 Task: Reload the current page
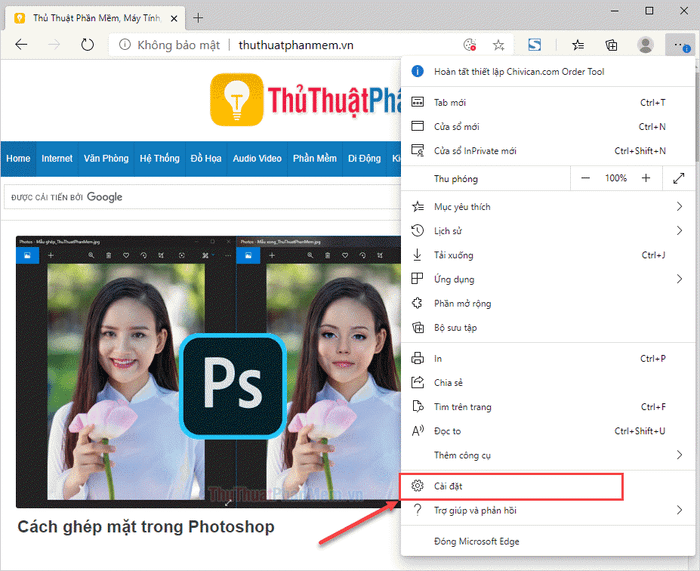click(88, 45)
